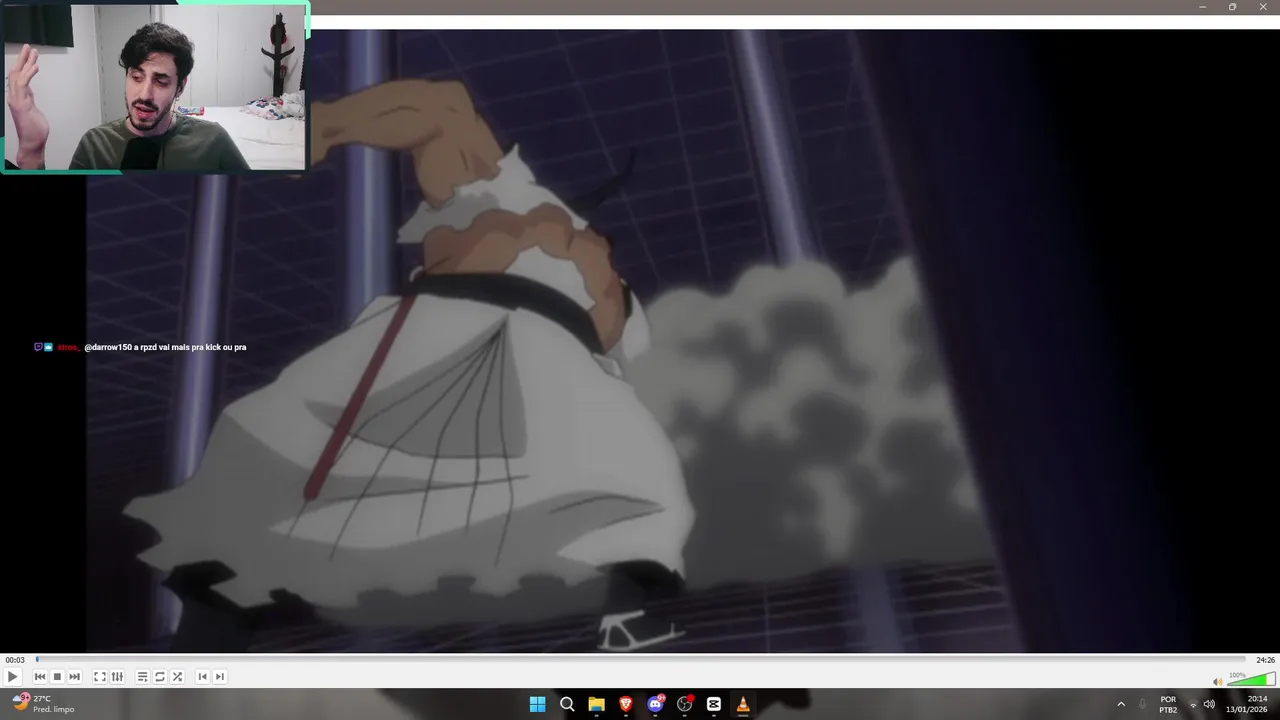Click the webcam overlay thumbnail
This screenshot has height=720, width=1280.
[155, 87]
